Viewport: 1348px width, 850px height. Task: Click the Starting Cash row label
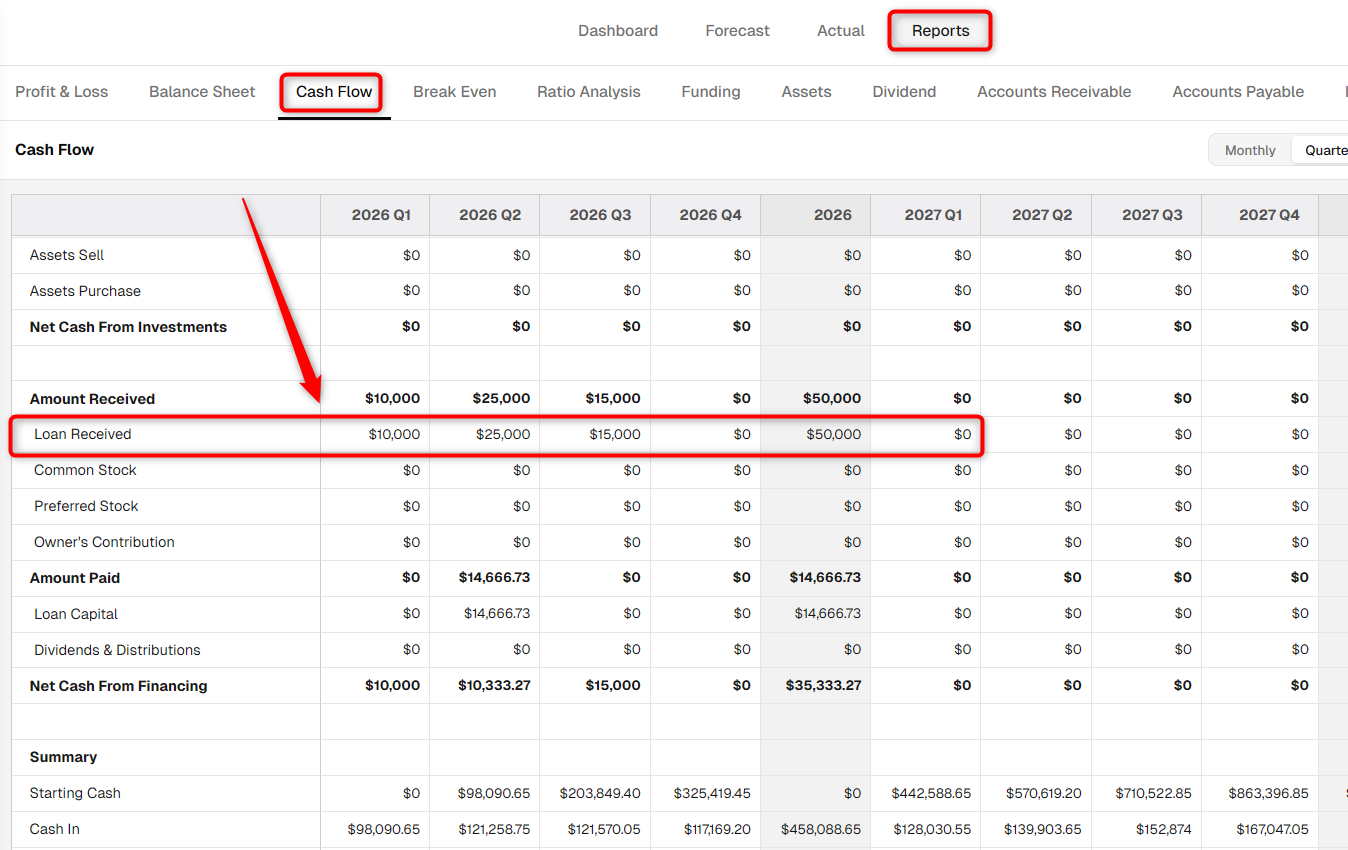coord(75,793)
